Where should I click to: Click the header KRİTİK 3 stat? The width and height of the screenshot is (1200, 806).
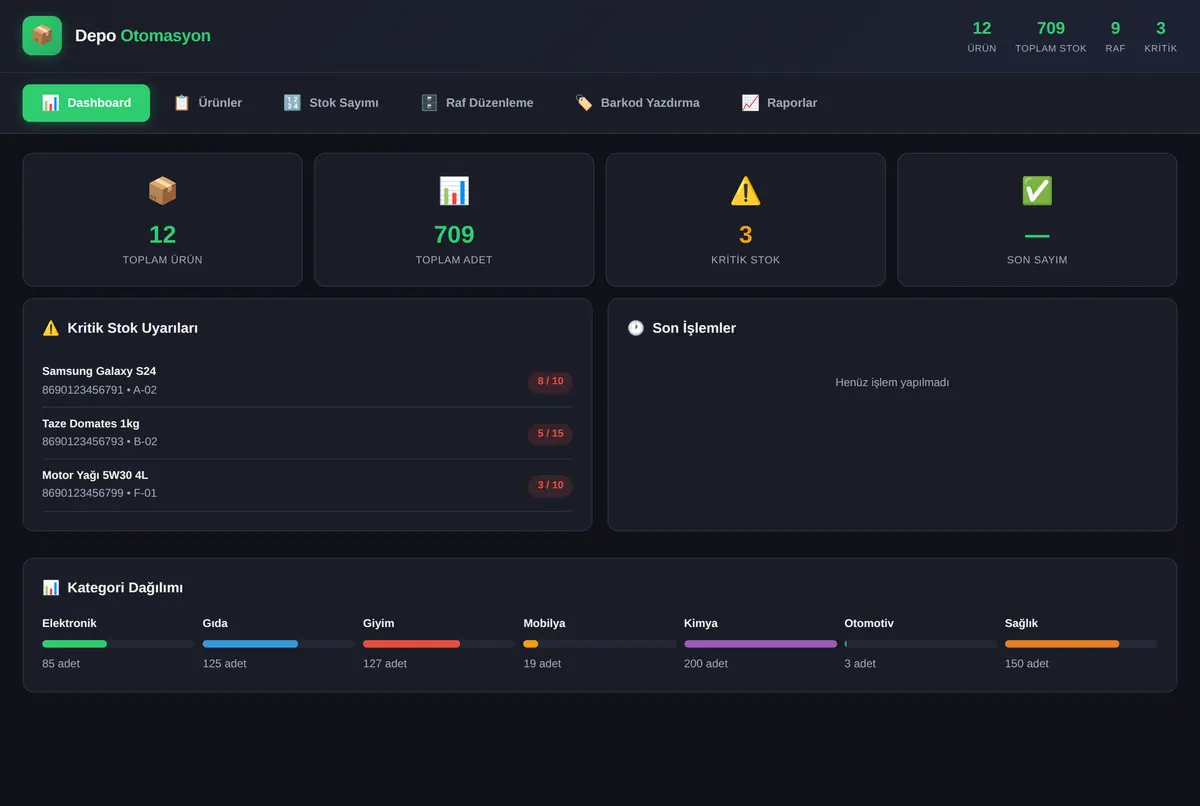1161,36
